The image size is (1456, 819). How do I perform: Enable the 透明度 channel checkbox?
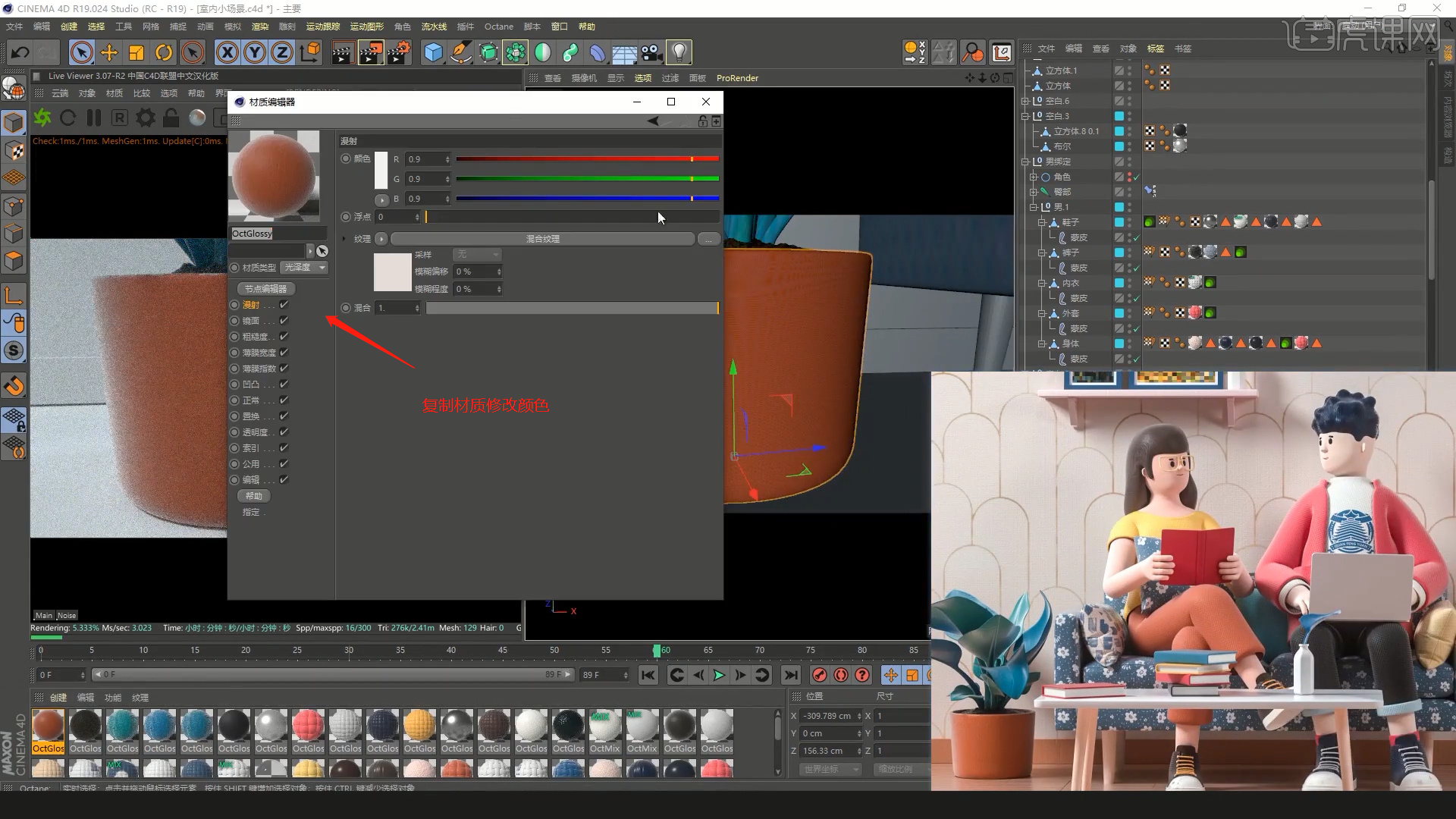(x=284, y=431)
